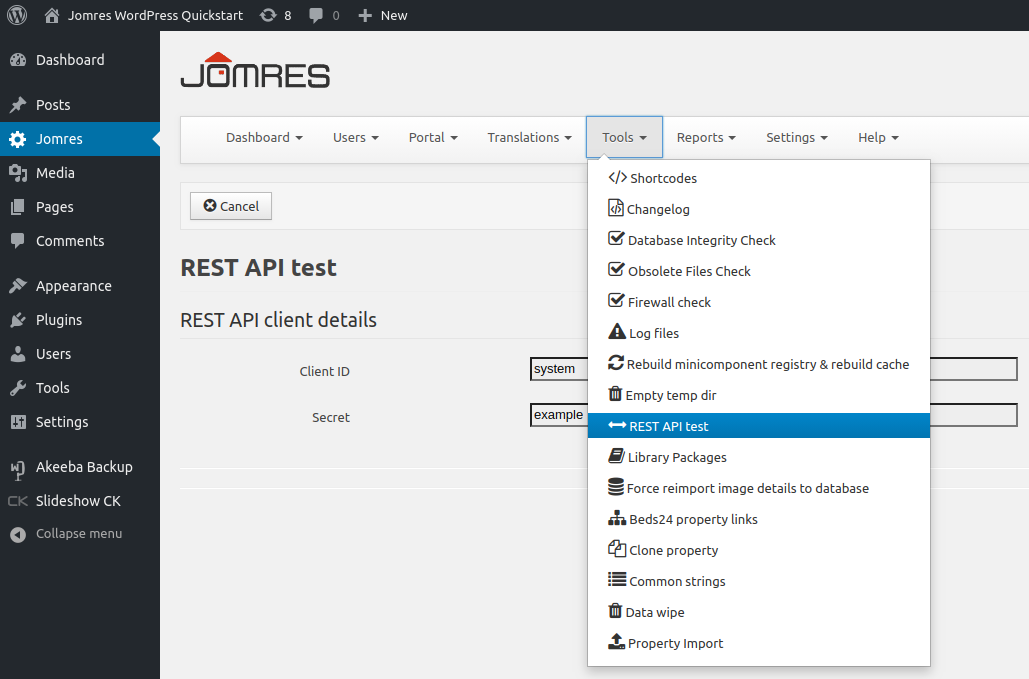Click the Rebuild minicomponent registry refresh icon
Viewport: 1029px width, 679px height.
click(x=616, y=363)
